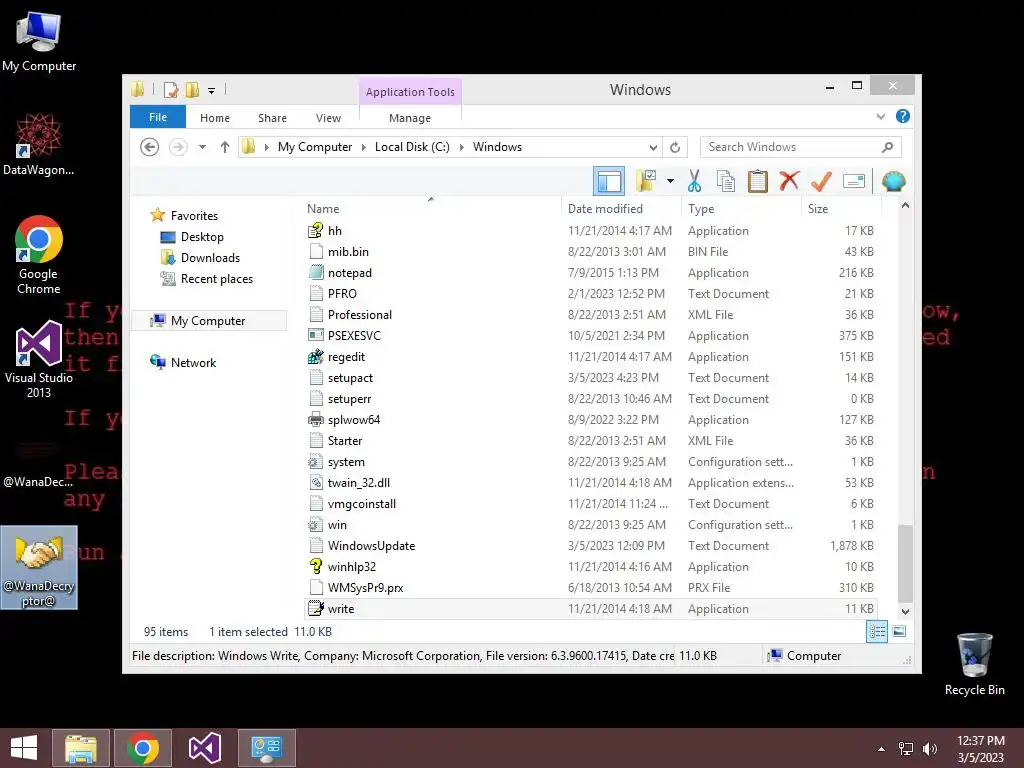Click the Quick Access new folder icon
1024x768 pixels.
coord(192,89)
